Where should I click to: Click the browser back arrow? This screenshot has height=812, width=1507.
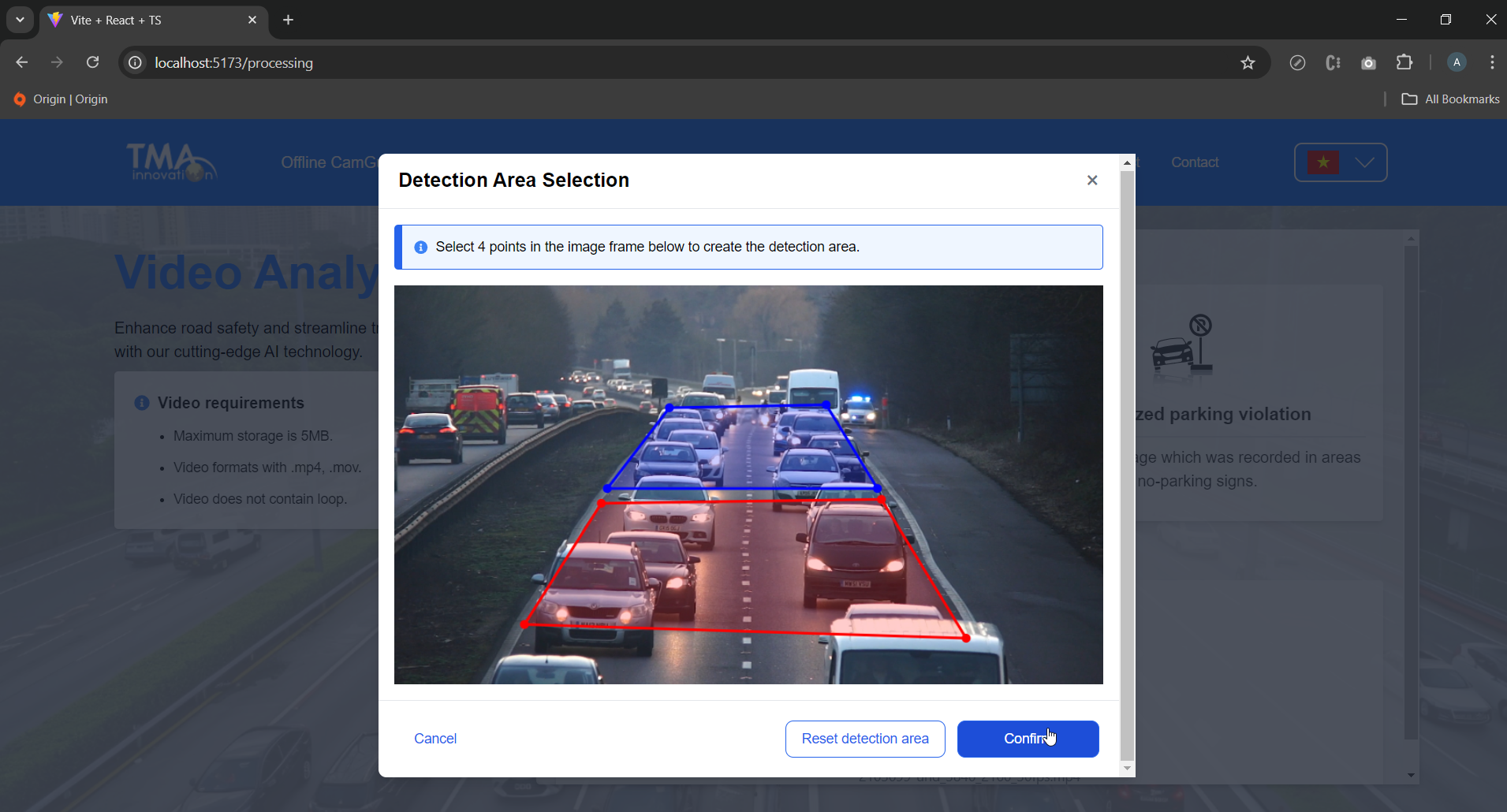(22, 62)
